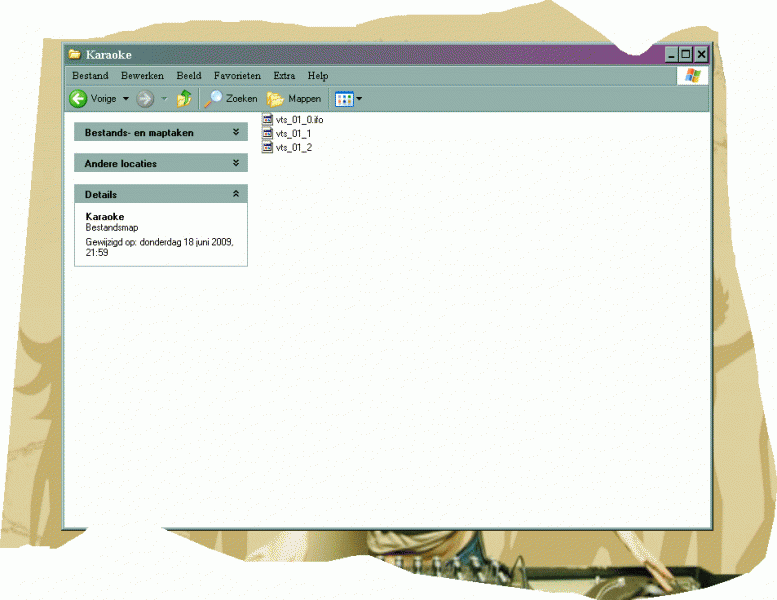The image size is (777, 600).
Task: Select the vts_01_0.ifo file icon
Action: (x=268, y=119)
